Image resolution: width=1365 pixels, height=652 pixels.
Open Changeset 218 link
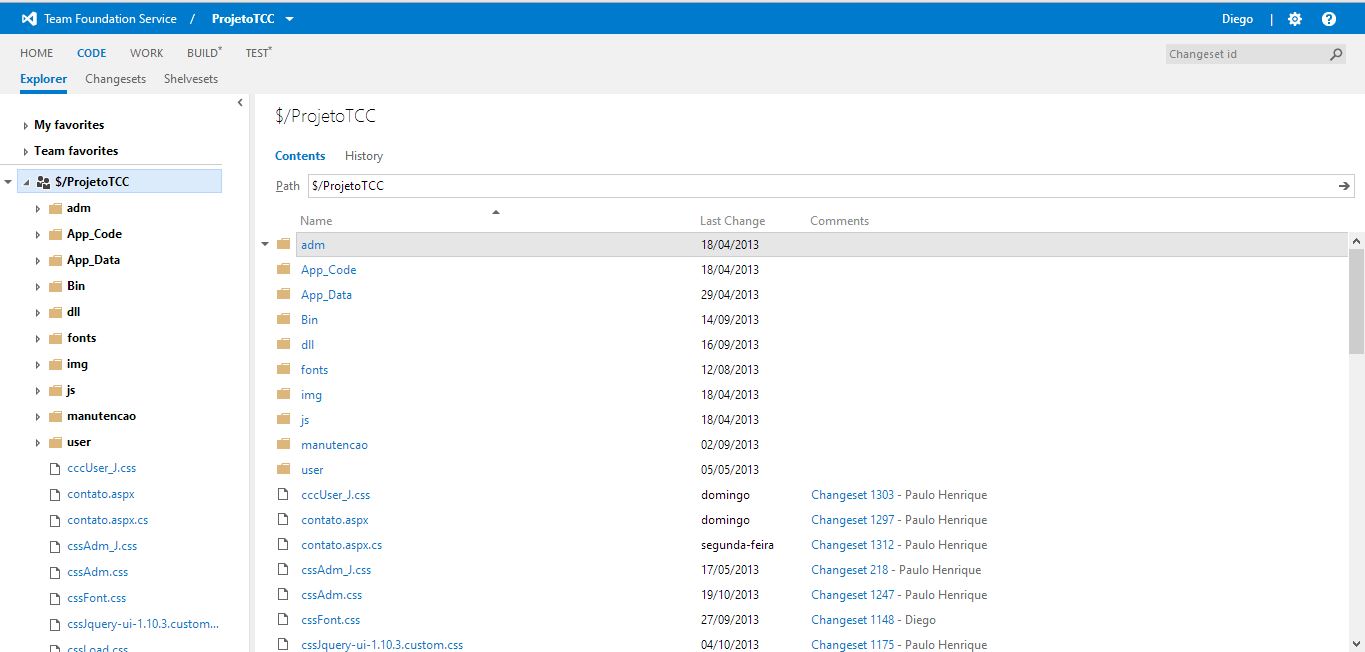(850, 569)
